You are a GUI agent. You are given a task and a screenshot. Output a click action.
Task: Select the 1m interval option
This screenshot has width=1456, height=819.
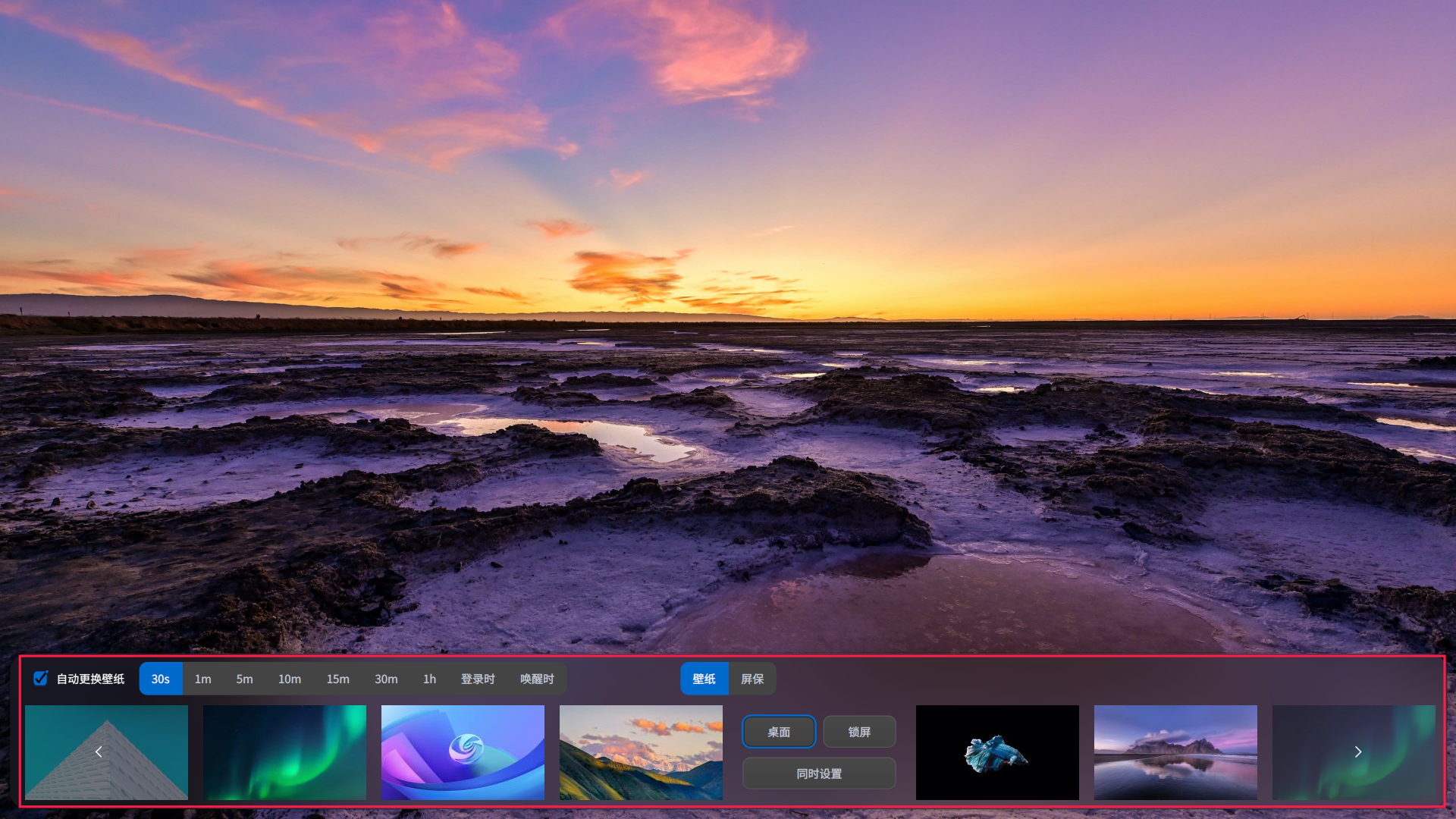[x=203, y=679]
